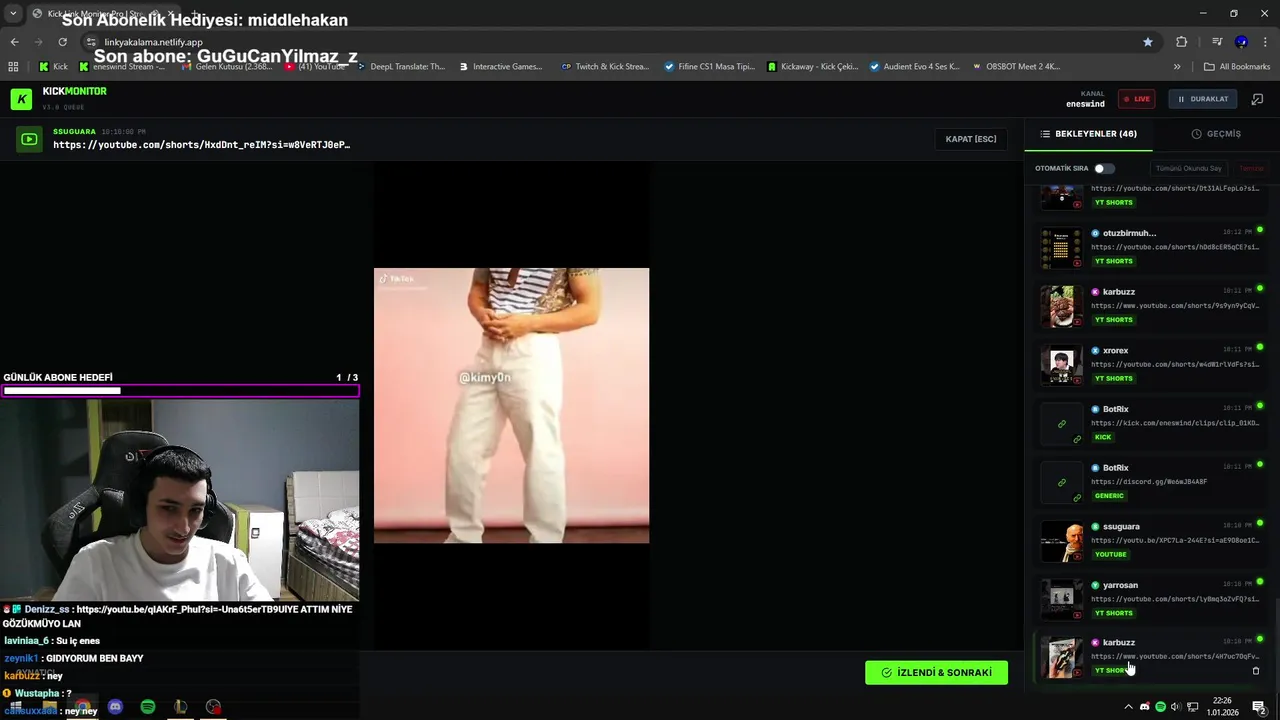Click the GÜNLÜK ABONE HEDEFİ progress bar

[180, 391]
